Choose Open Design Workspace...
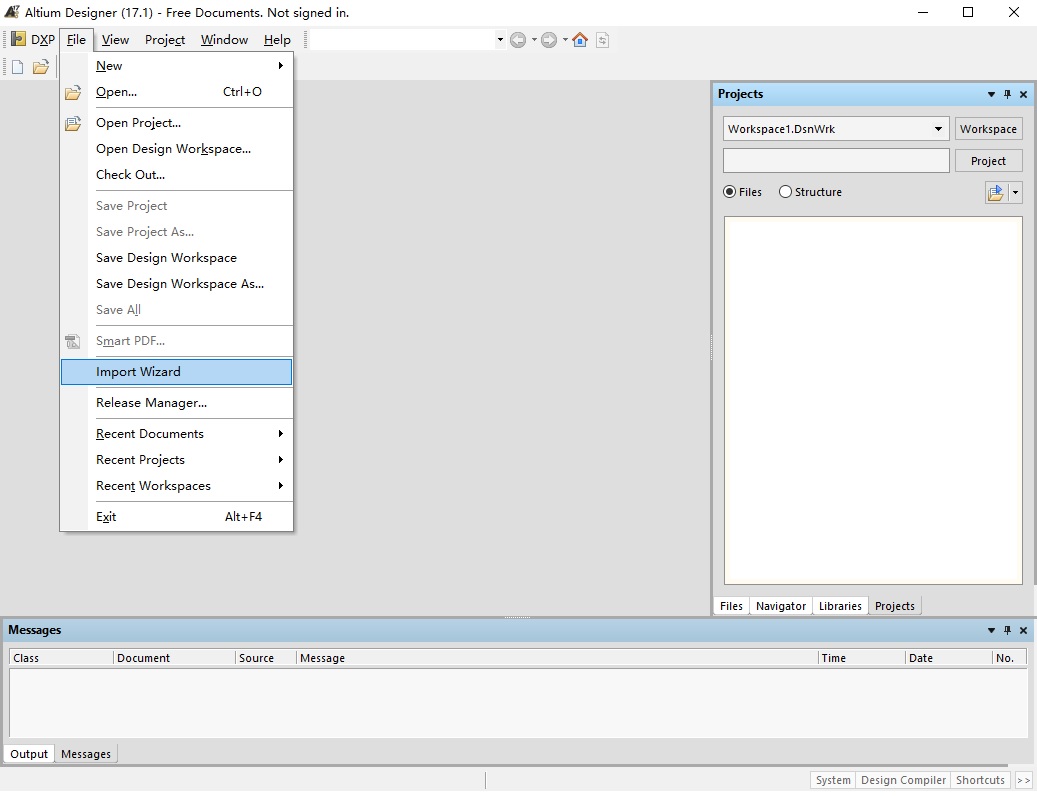The height and width of the screenshot is (796, 1037). click(177, 149)
